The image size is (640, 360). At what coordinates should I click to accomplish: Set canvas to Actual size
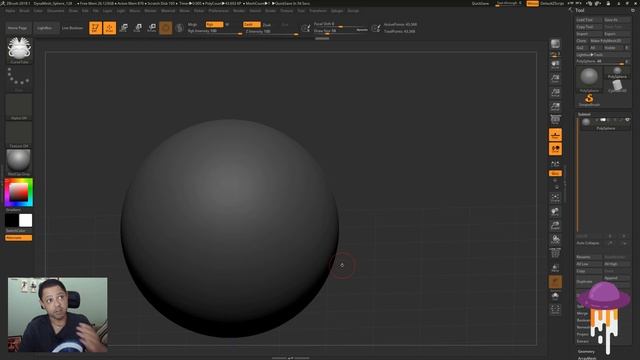click(x=555, y=93)
